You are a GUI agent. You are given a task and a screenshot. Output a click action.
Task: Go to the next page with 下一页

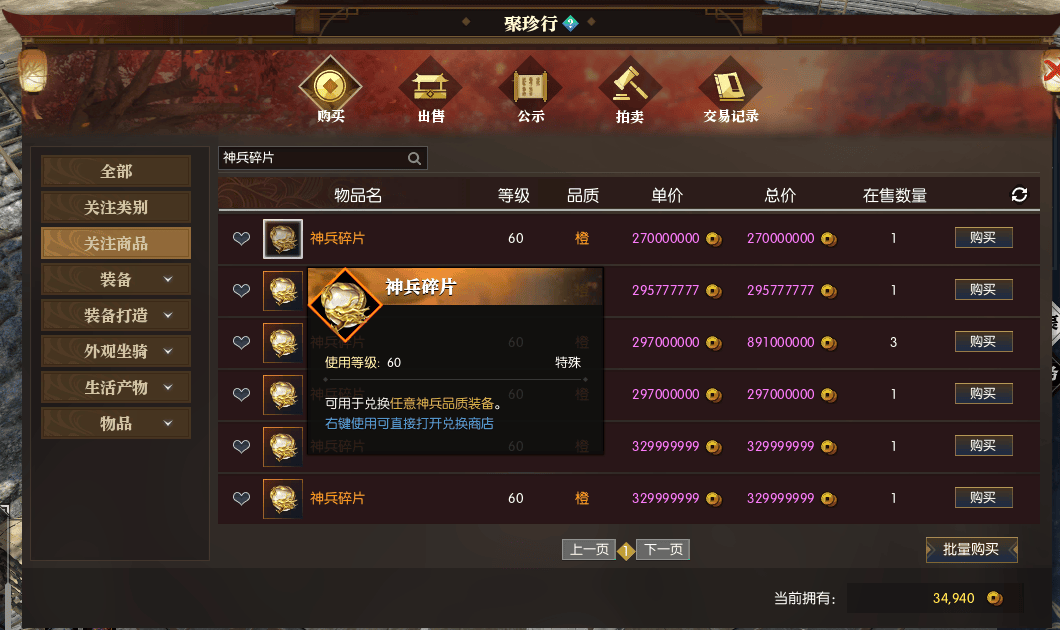tap(663, 550)
